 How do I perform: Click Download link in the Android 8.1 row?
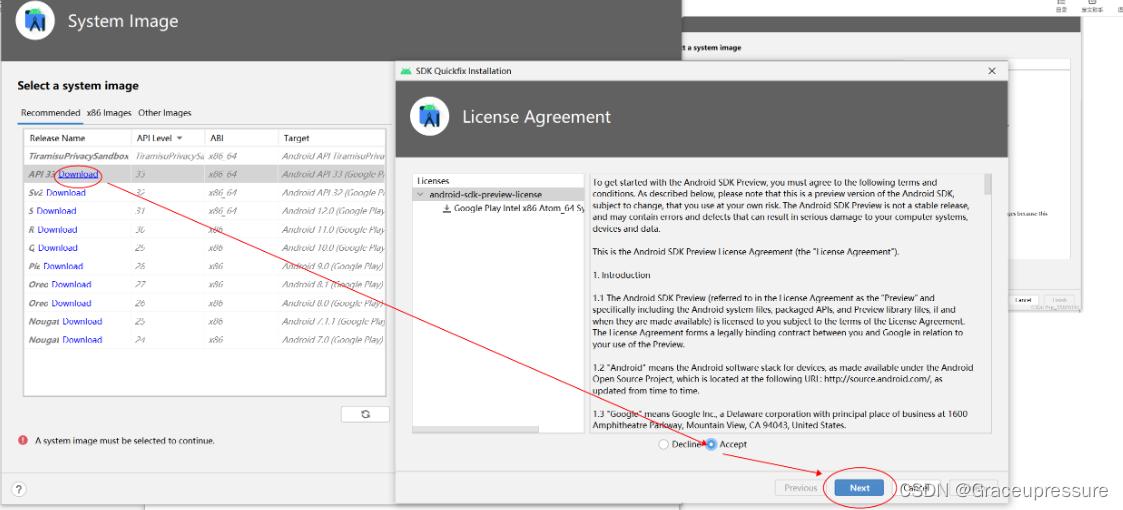[x=72, y=285]
